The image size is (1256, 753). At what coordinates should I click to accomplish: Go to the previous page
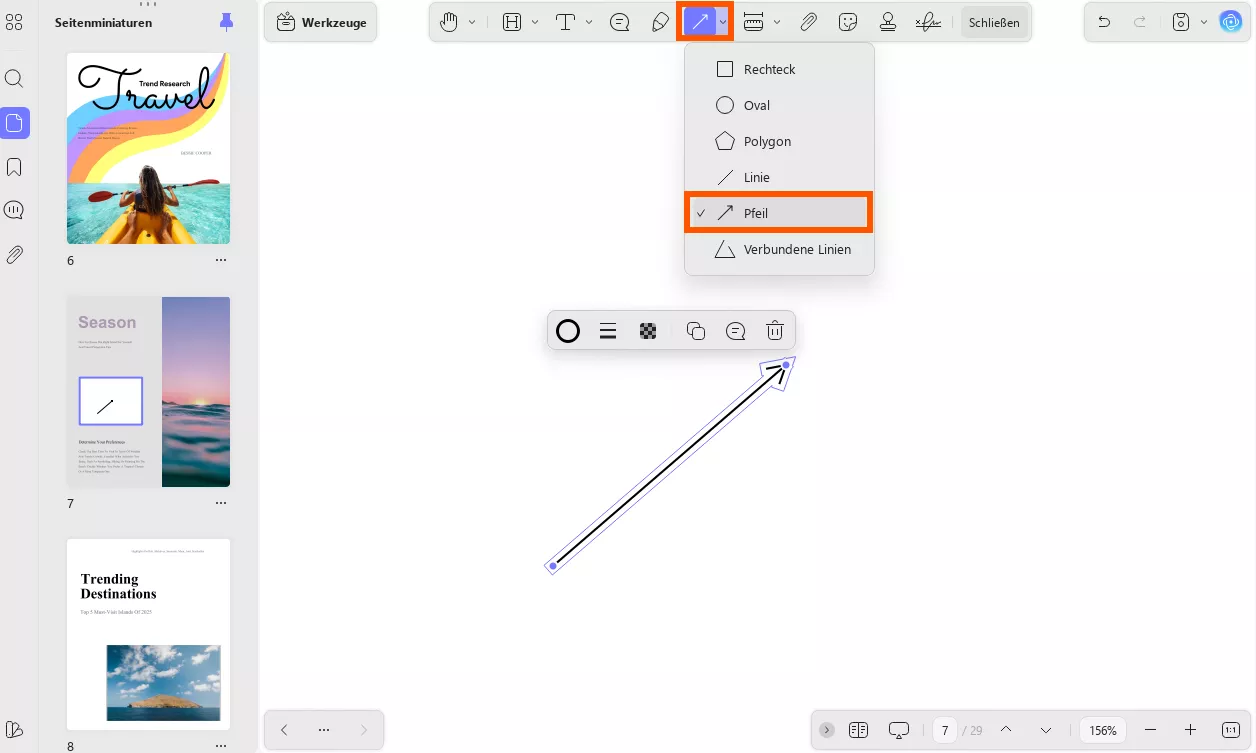coord(1006,730)
